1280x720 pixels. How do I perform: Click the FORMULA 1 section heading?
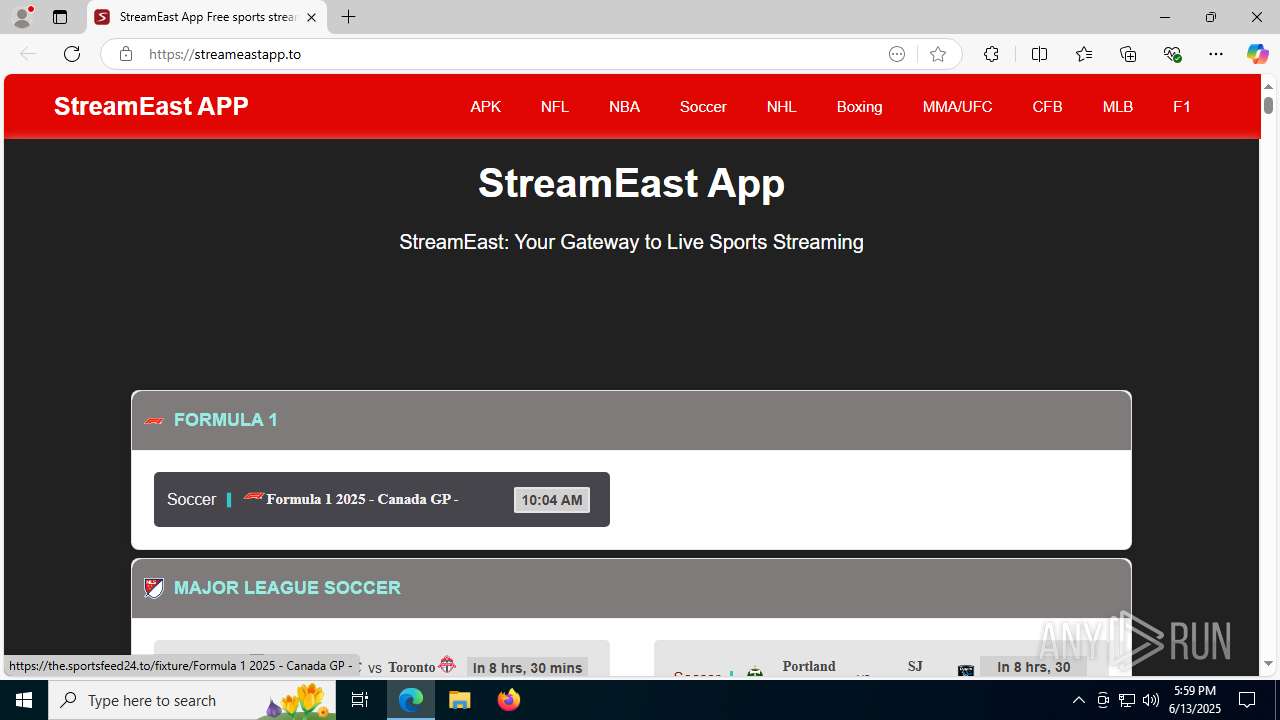pyautogui.click(x=226, y=420)
